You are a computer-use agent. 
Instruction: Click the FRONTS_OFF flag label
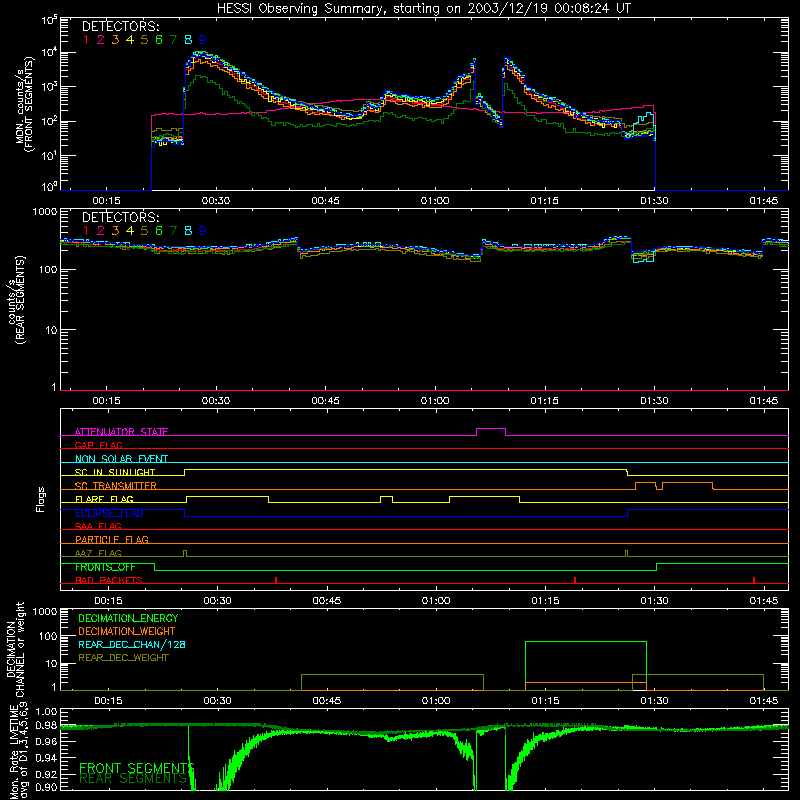[105, 567]
